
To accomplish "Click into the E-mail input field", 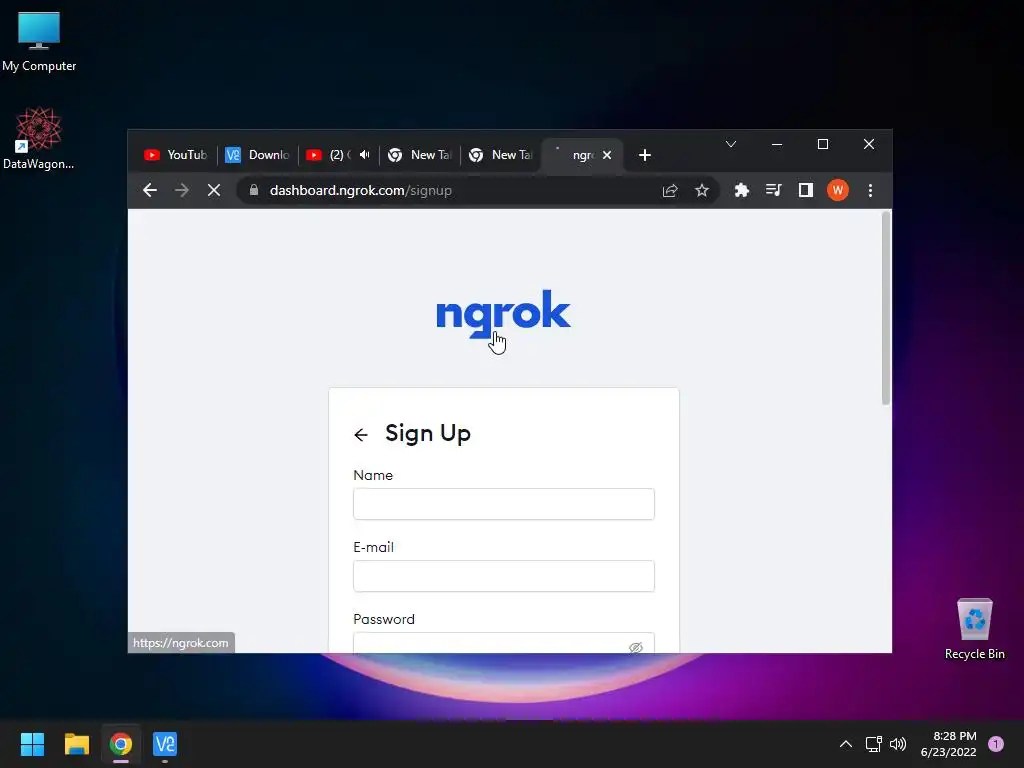I will pos(504,575).
